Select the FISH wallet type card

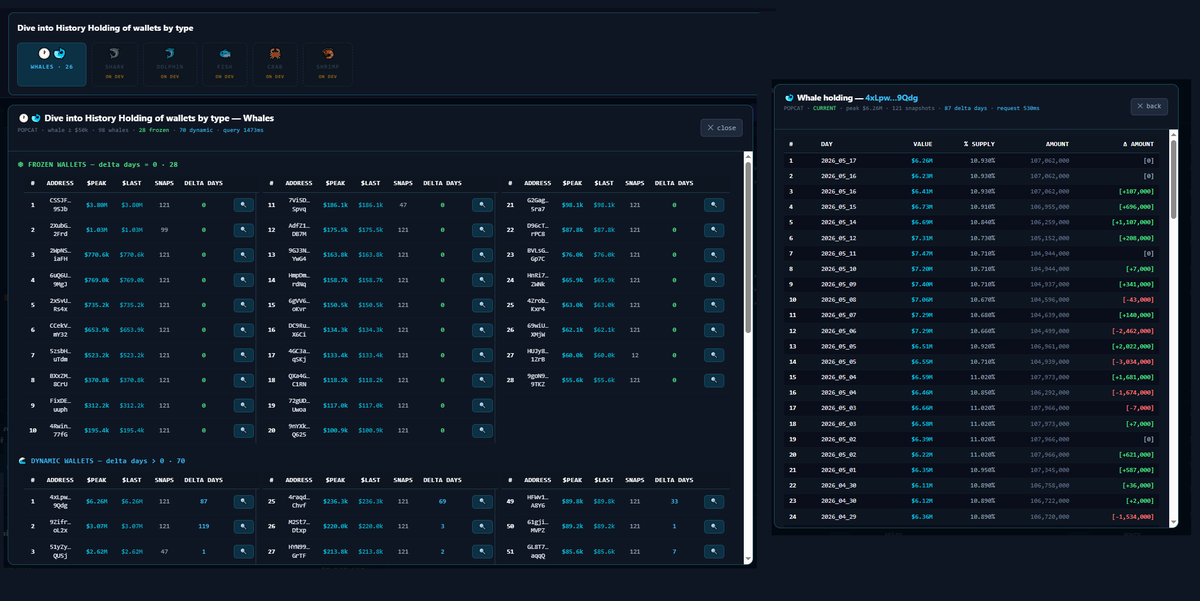coord(224,63)
